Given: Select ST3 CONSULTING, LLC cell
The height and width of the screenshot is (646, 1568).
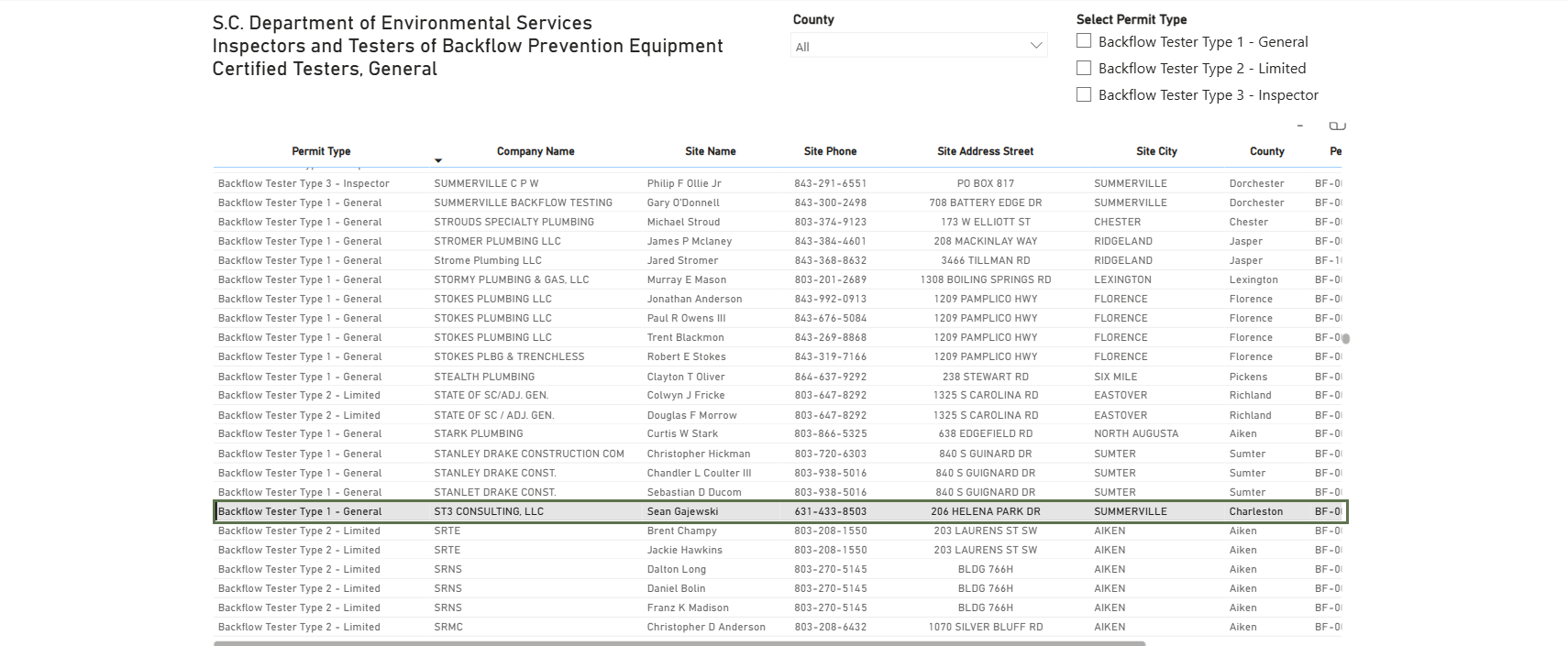Looking at the screenshot, I should 489,511.
